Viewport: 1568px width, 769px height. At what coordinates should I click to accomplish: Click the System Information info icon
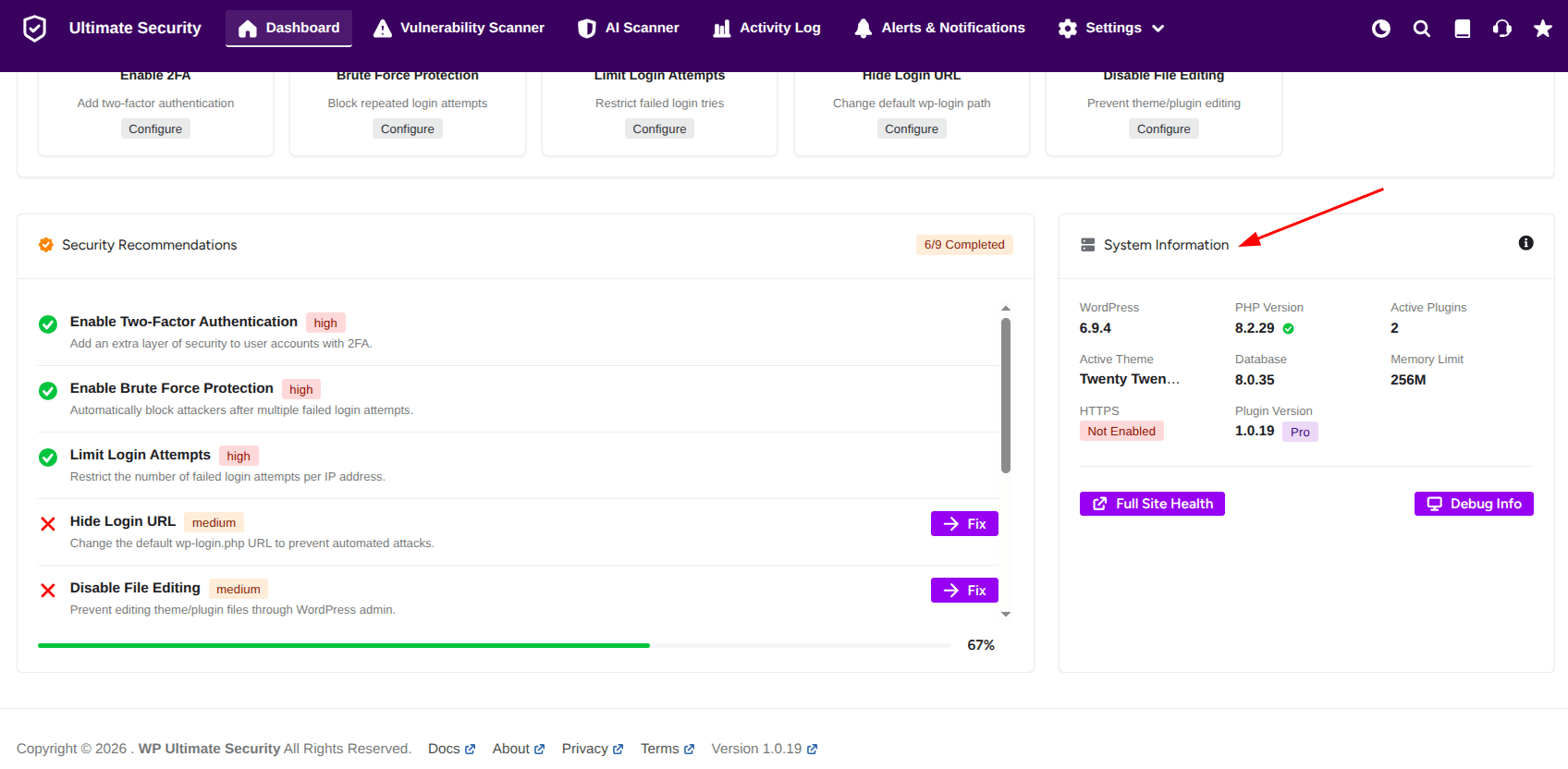1526,243
